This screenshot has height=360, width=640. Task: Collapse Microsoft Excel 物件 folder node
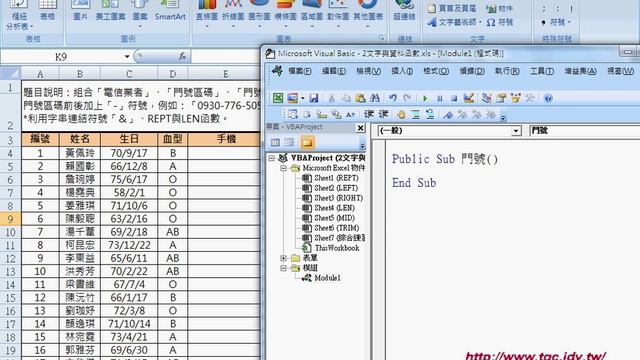284,168
